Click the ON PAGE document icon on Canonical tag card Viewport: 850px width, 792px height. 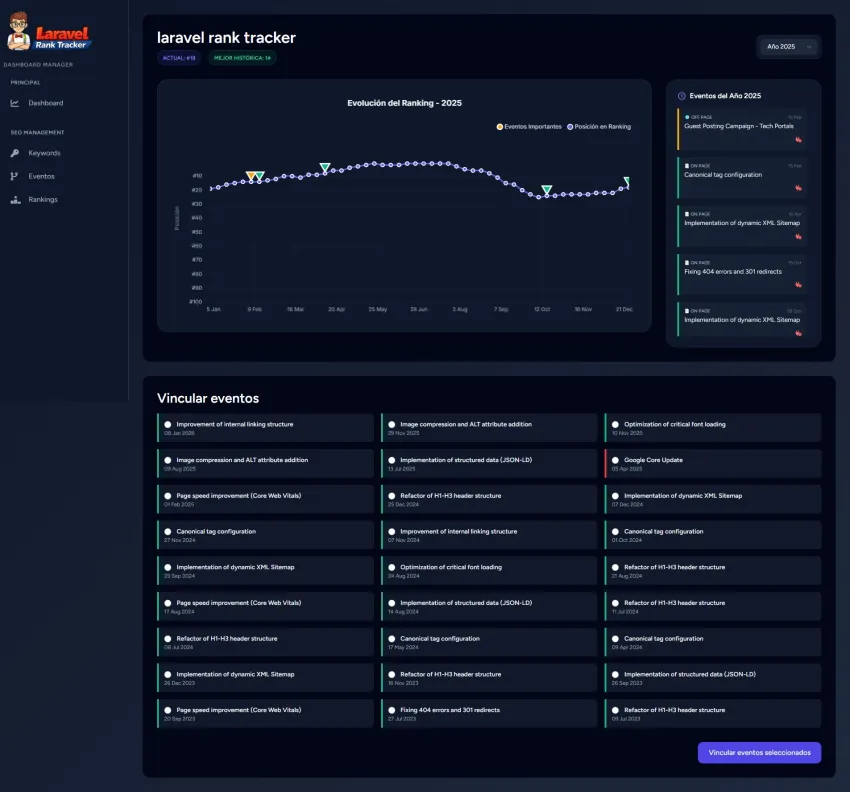(x=686, y=165)
